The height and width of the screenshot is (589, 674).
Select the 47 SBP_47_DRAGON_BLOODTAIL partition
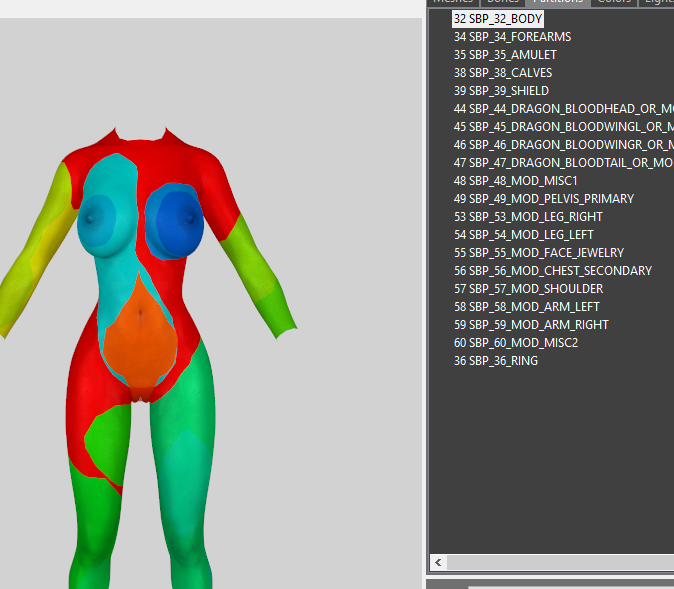564,163
